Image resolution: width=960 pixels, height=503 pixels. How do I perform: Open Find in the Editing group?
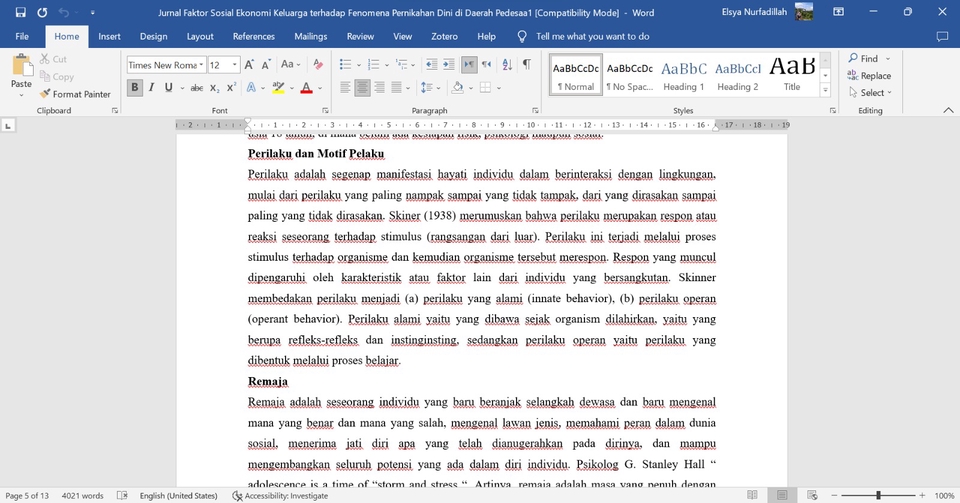coord(863,59)
